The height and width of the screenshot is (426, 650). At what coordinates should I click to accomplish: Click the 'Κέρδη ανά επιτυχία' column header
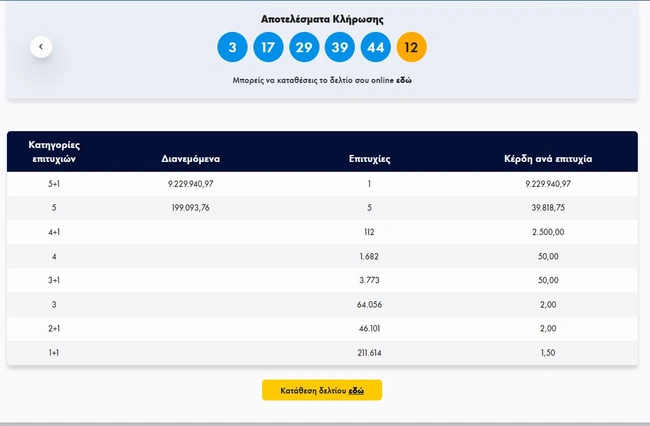point(549,158)
